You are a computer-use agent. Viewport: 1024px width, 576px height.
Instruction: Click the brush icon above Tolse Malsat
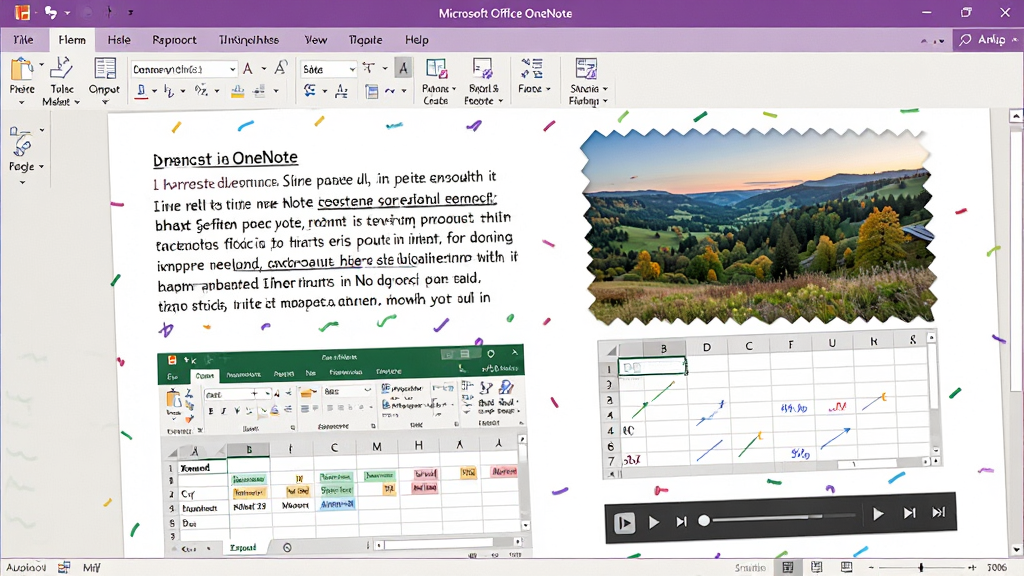(x=61, y=68)
